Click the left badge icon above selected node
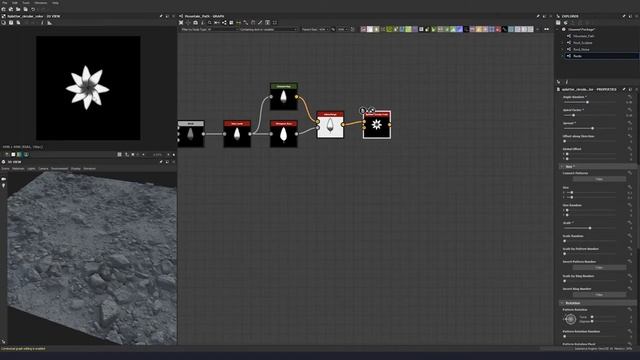640x360 pixels. pos(362,111)
